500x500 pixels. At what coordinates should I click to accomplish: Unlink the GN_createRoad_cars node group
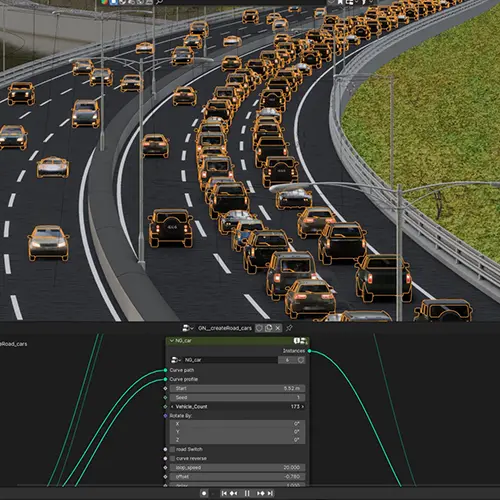278,328
